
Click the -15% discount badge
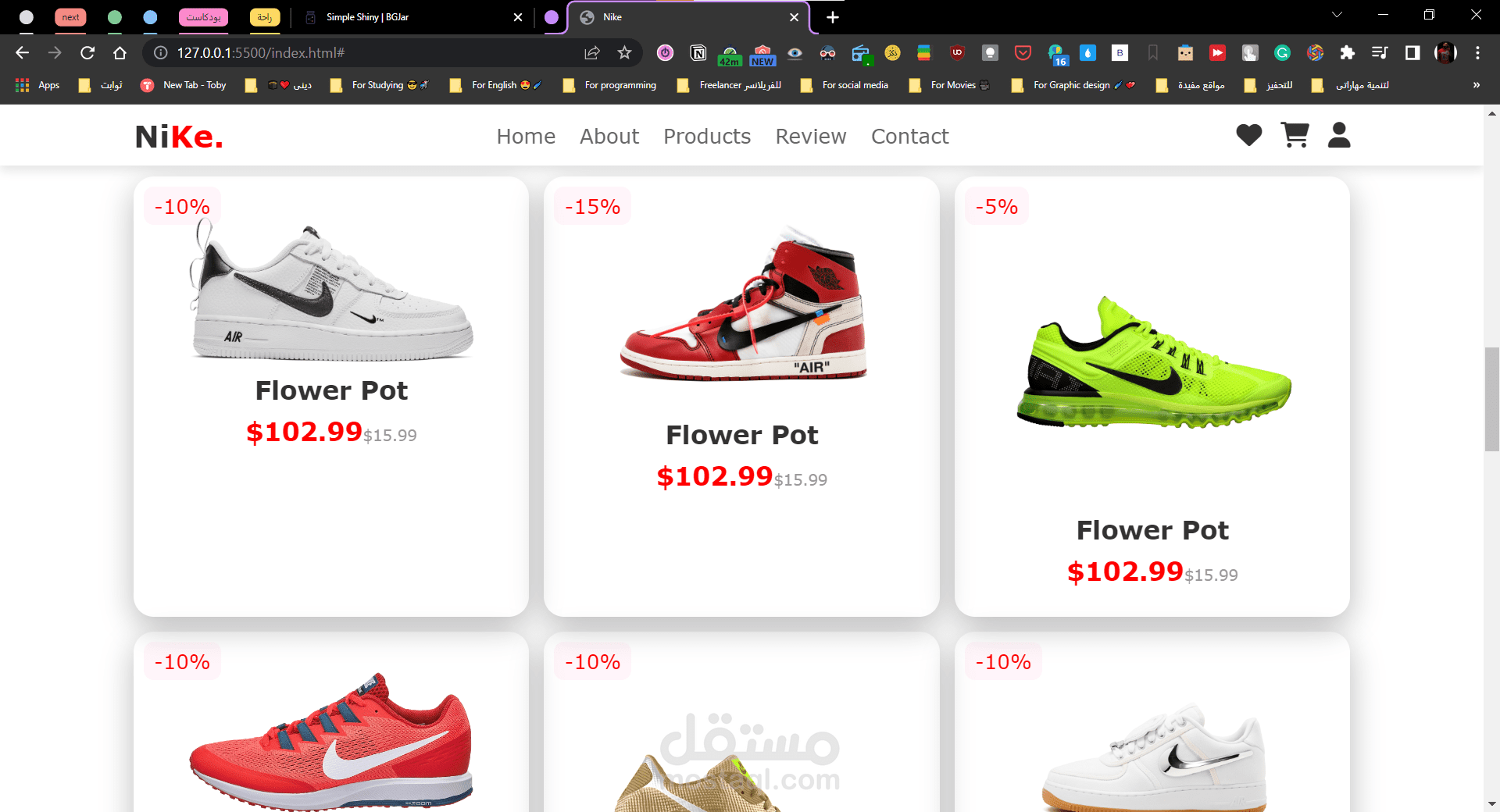(x=592, y=207)
